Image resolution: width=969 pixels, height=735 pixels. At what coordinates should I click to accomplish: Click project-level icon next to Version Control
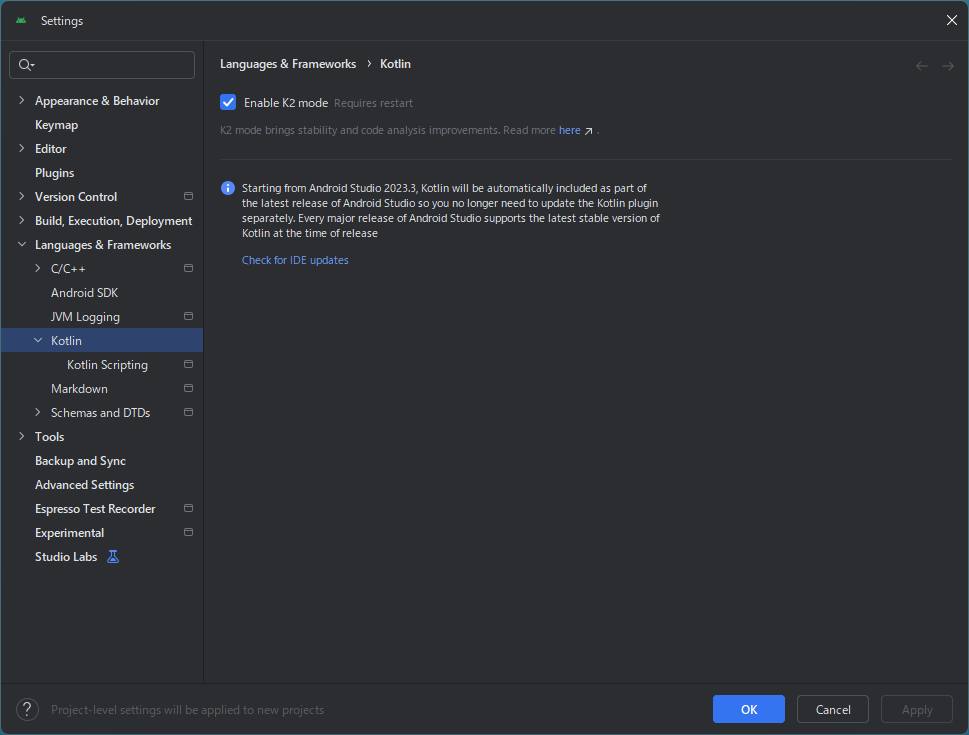click(x=188, y=196)
